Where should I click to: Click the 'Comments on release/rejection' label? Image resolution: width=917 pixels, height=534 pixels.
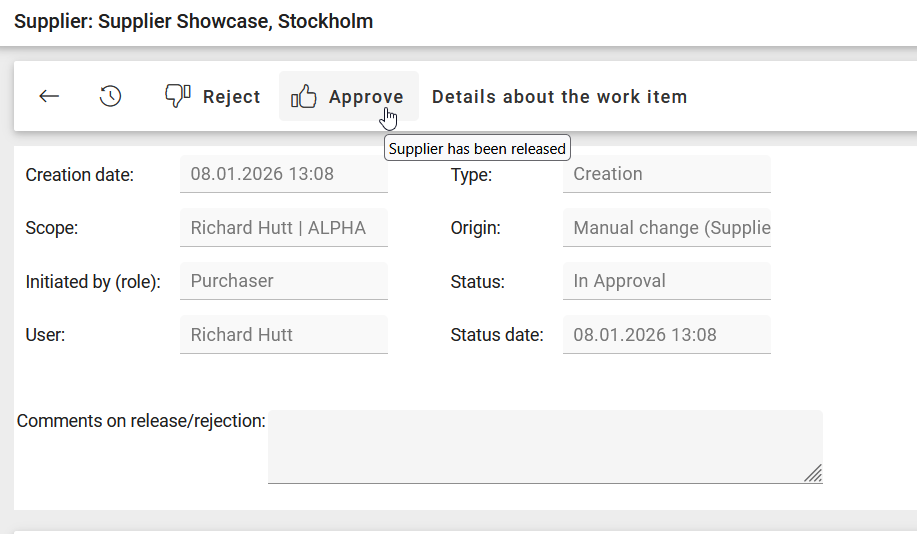pyautogui.click(x=141, y=421)
